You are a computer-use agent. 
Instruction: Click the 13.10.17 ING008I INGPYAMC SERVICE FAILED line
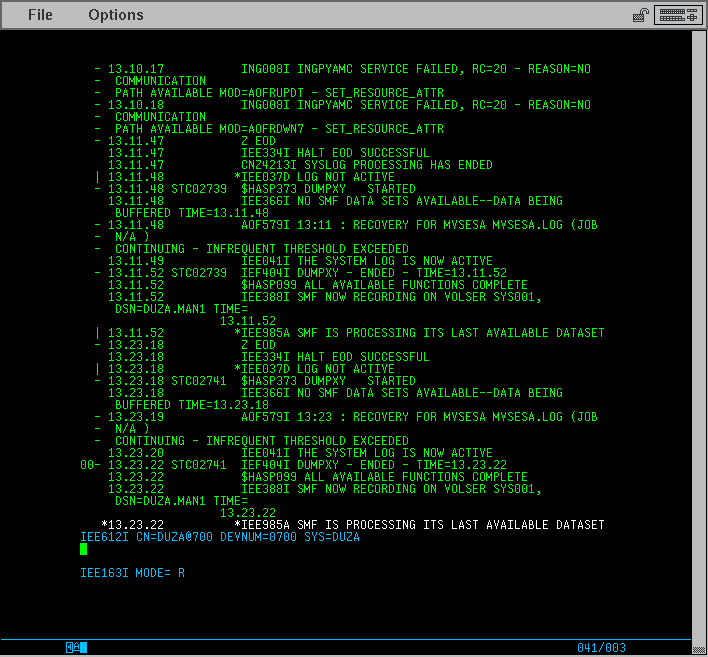click(343, 69)
